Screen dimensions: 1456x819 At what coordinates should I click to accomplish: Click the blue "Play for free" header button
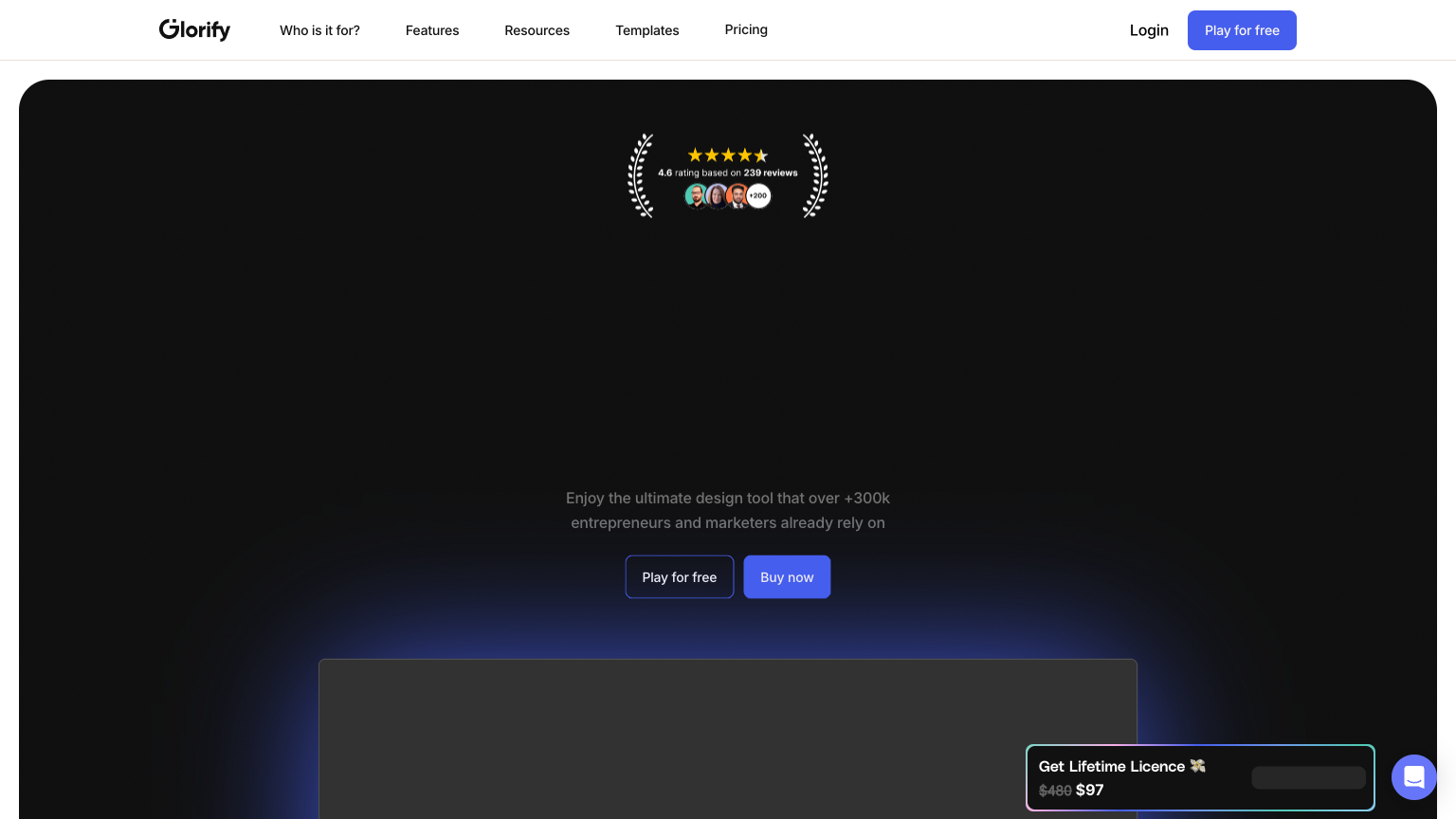pos(1242,30)
